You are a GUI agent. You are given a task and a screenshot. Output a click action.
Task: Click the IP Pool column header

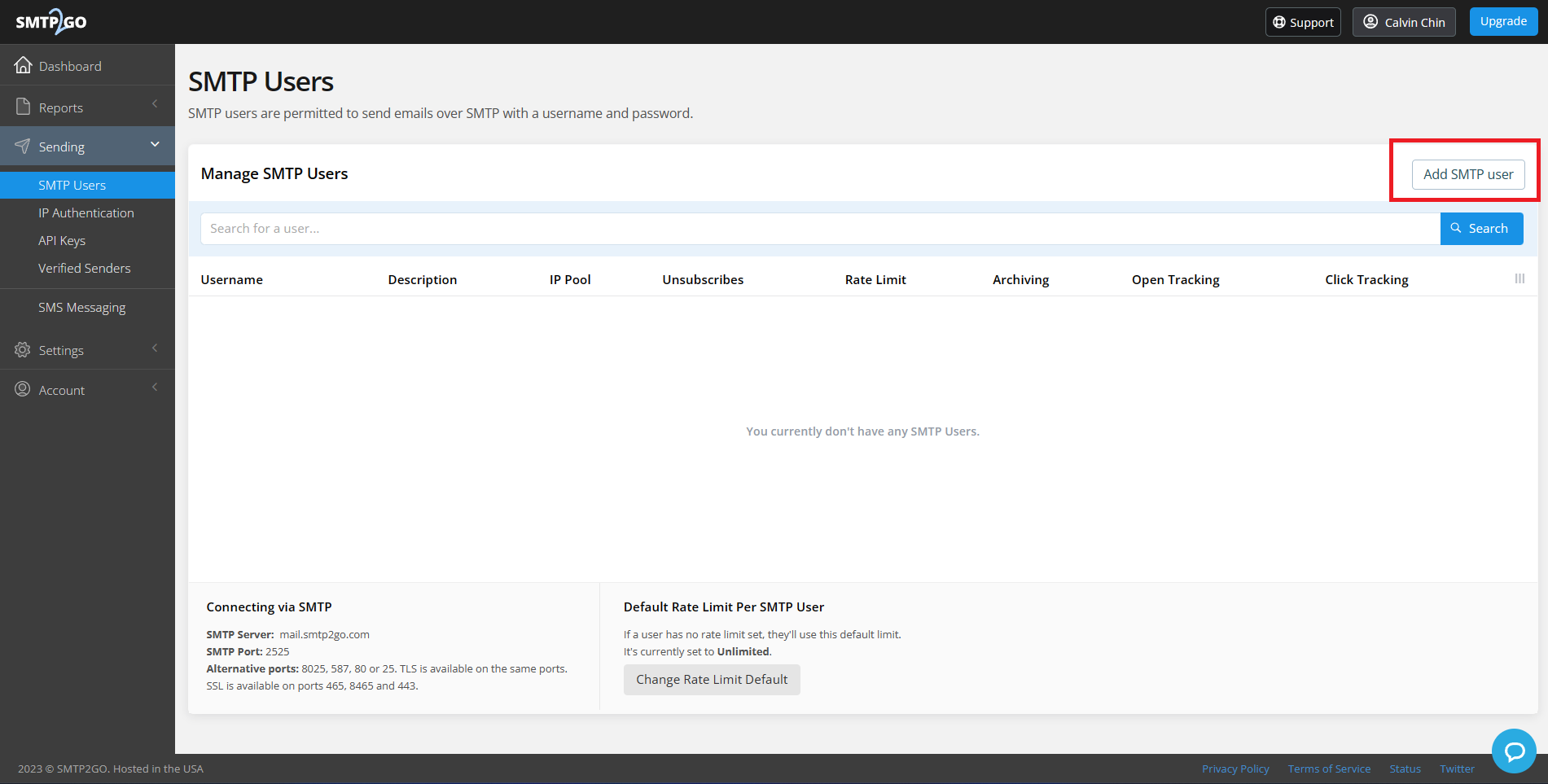pos(570,279)
